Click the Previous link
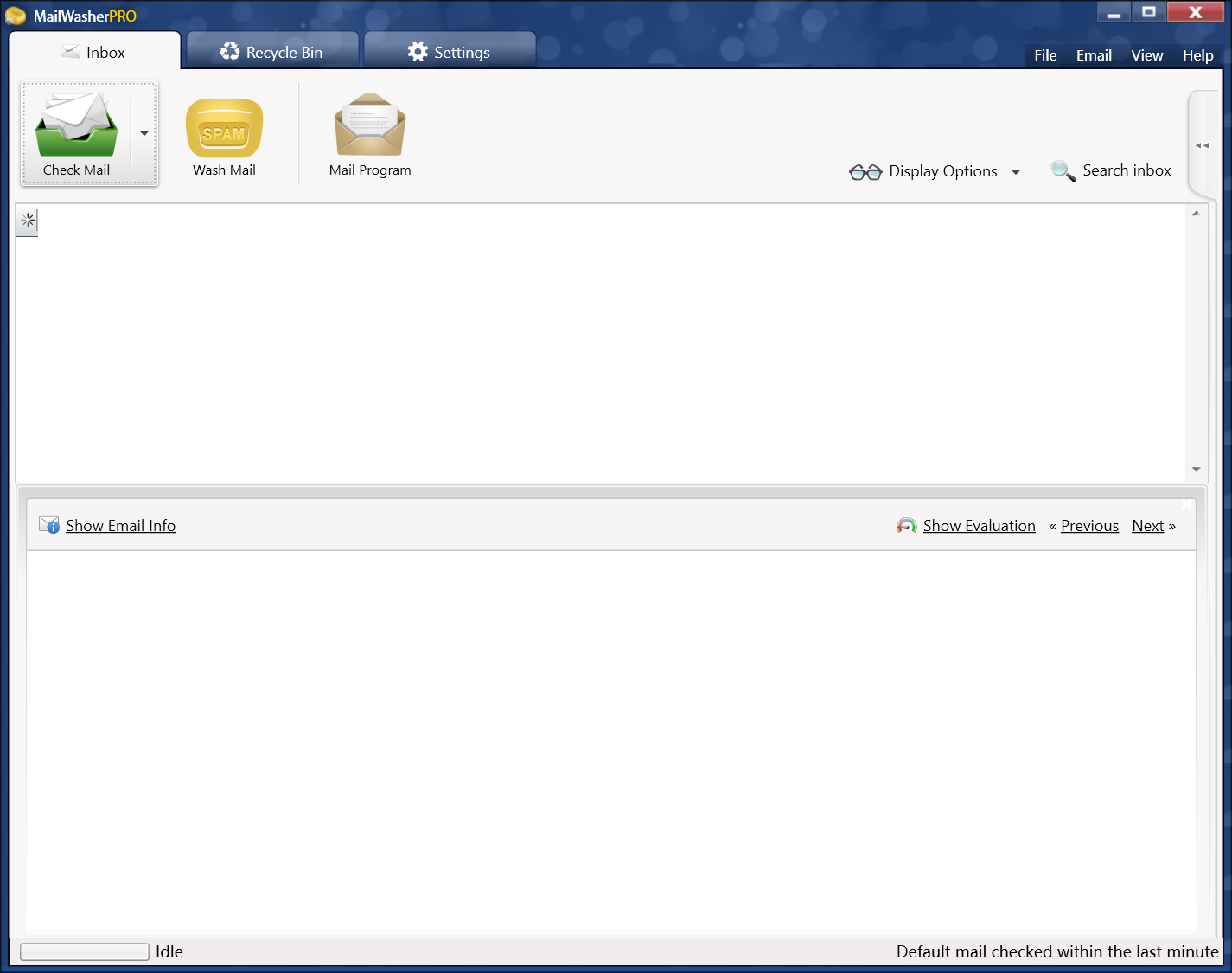1232x973 pixels. tap(1089, 525)
